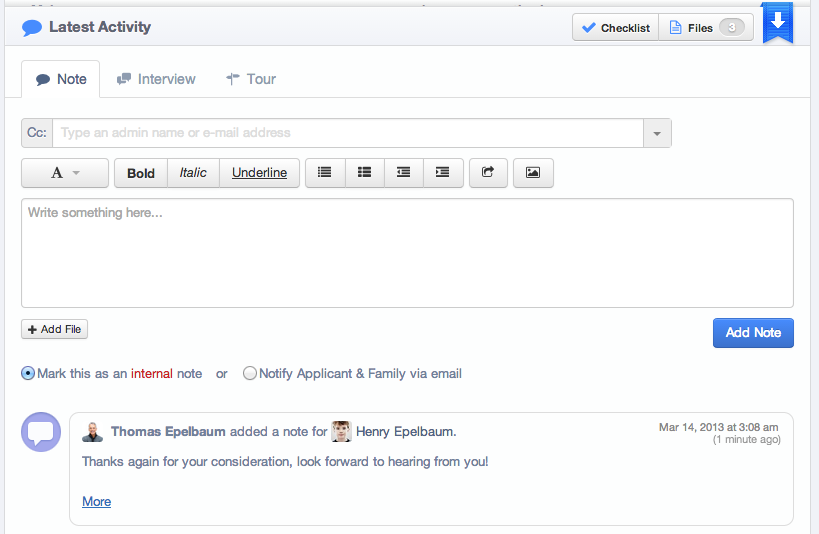Click the purple note bubble activity icon
This screenshot has width=819, height=534.
(x=41, y=432)
